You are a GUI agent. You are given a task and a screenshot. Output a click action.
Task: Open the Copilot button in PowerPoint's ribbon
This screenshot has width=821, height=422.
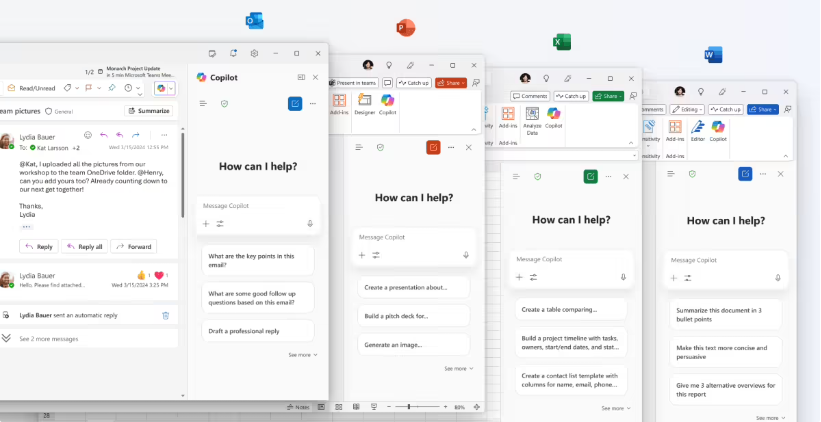click(387, 104)
